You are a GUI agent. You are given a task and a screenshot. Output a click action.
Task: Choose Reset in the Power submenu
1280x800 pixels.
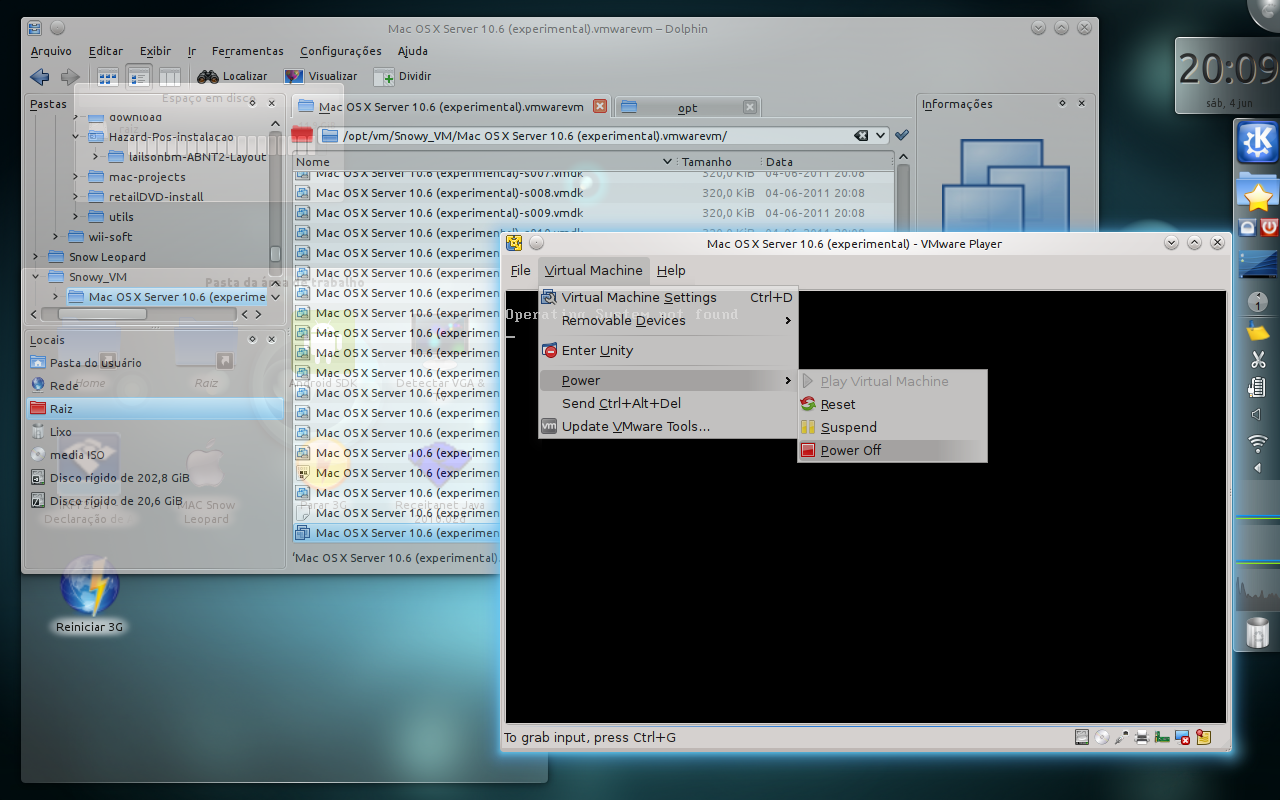(x=892, y=405)
